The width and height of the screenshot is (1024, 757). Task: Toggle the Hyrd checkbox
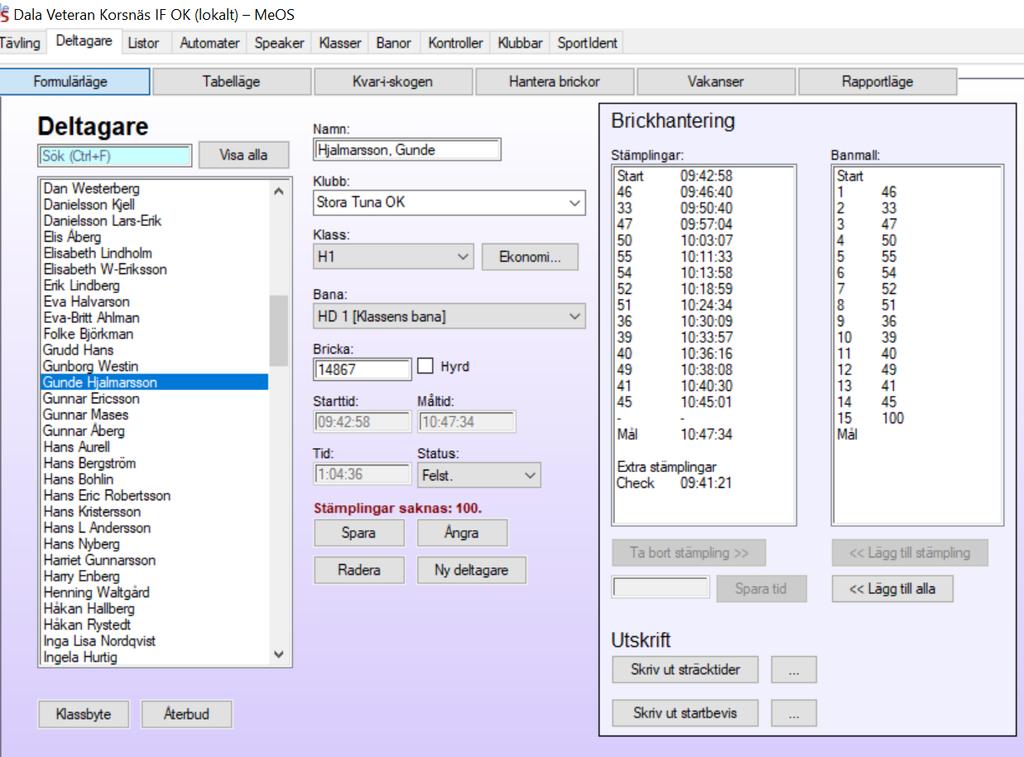[425, 366]
